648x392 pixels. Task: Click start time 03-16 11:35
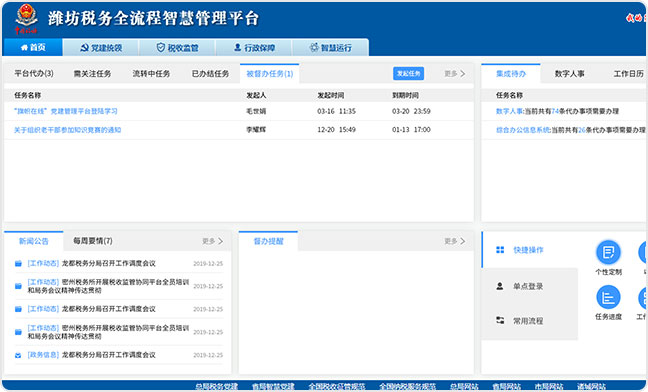(336, 111)
